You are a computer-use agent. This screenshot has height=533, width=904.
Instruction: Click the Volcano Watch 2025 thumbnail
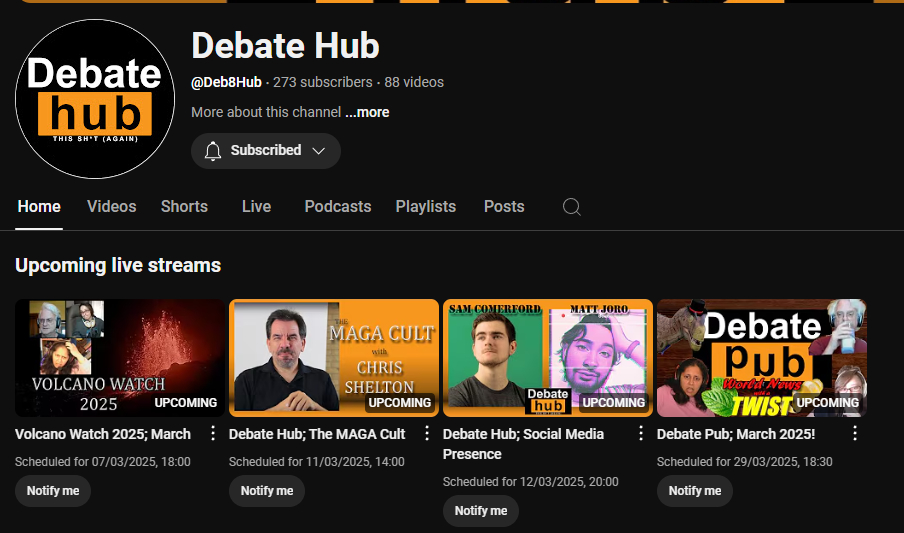[x=120, y=357]
